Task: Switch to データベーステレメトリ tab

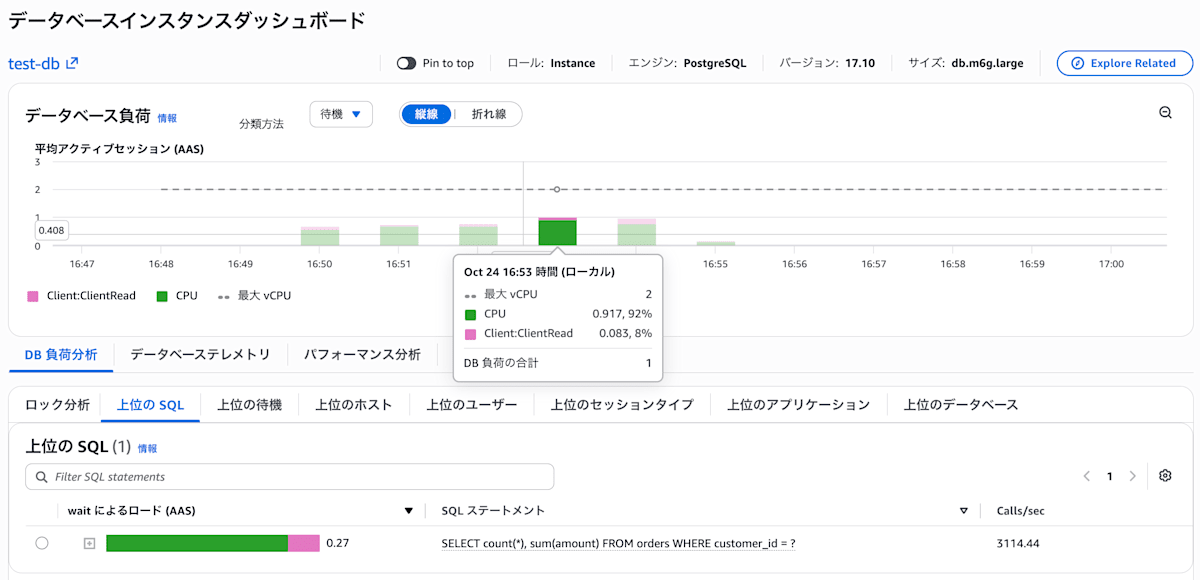Action: click(x=200, y=354)
